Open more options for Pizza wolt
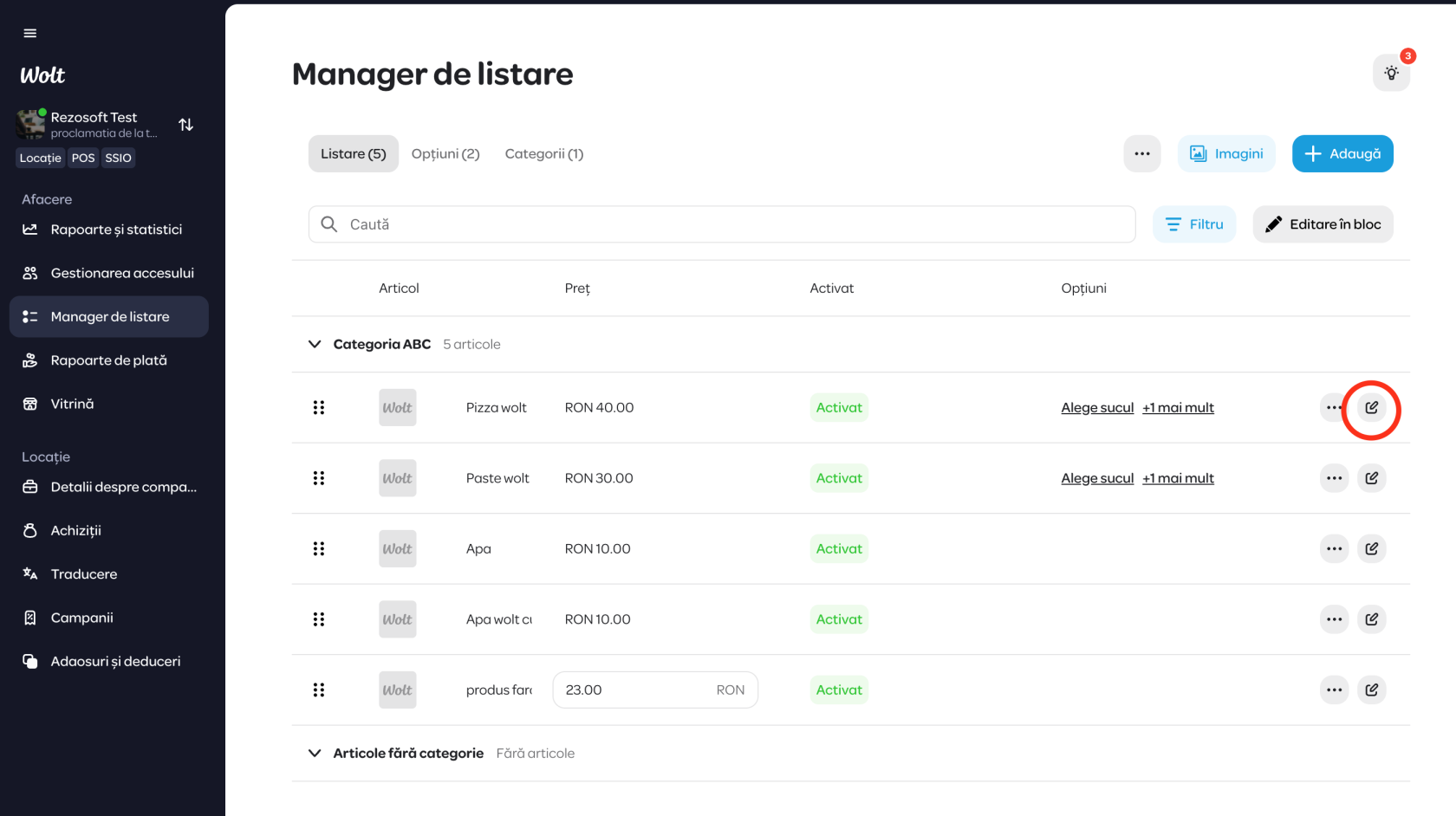The height and width of the screenshot is (816, 1456). click(1334, 407)
